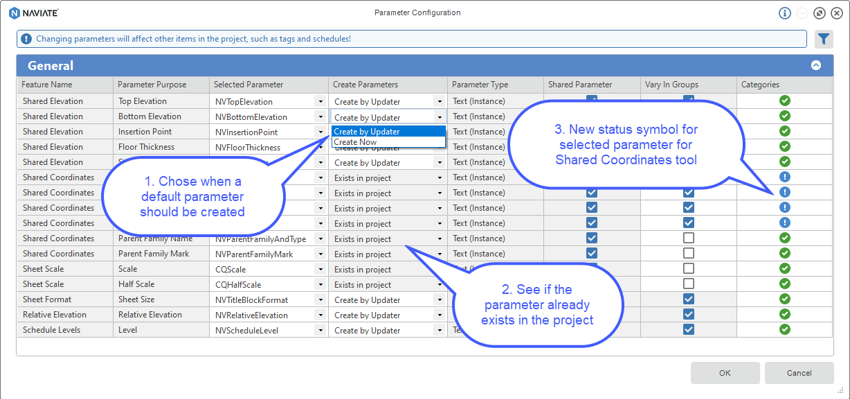The height and width of the screenshot is (399, 850).
Task: Open CQHalfScale selected parameter dropdown
Action: tap(320, 284)
